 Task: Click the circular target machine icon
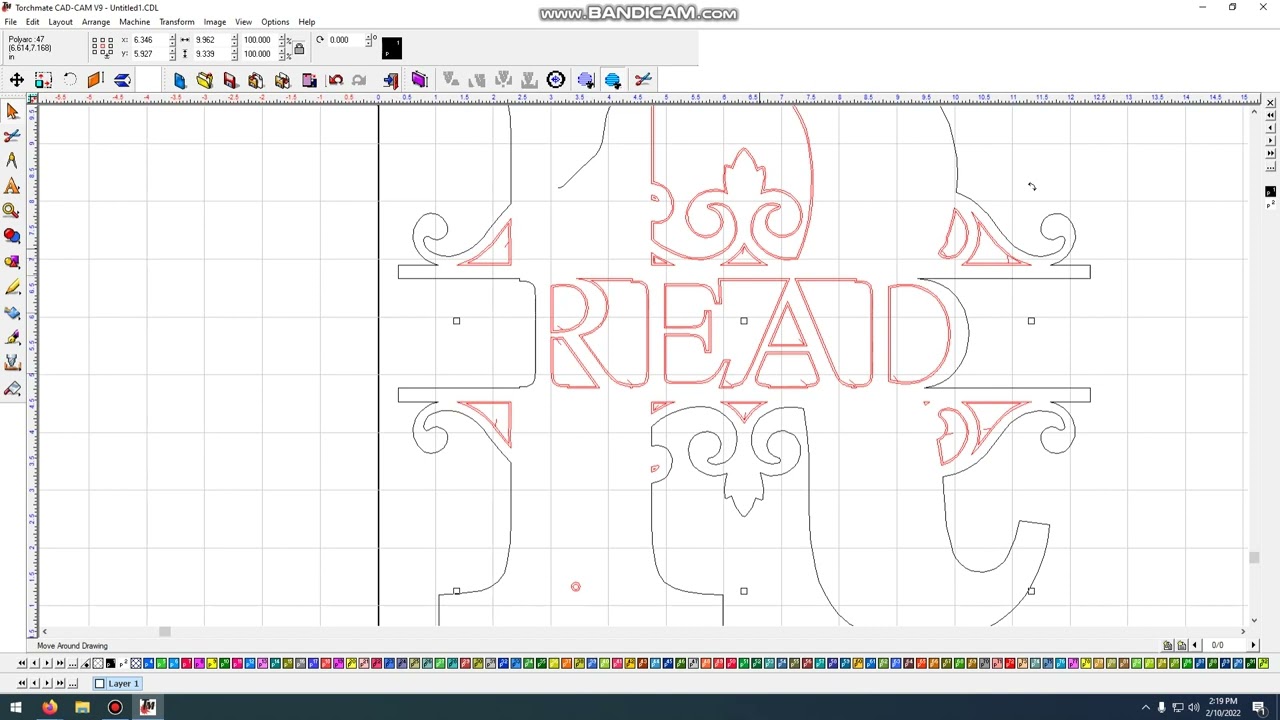(556, 80)
